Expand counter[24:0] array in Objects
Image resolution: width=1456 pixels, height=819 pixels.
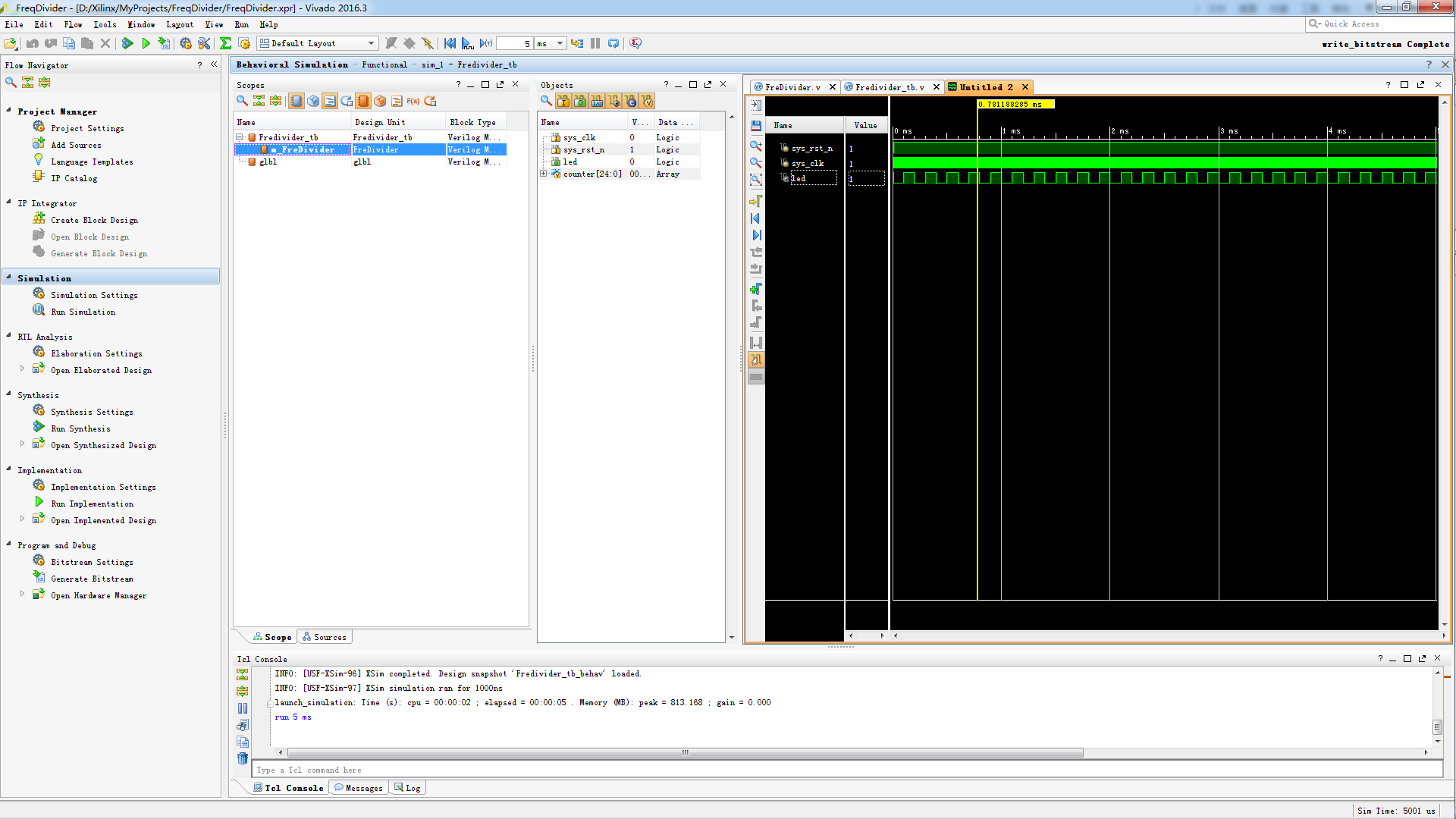[x=544, y=174]
